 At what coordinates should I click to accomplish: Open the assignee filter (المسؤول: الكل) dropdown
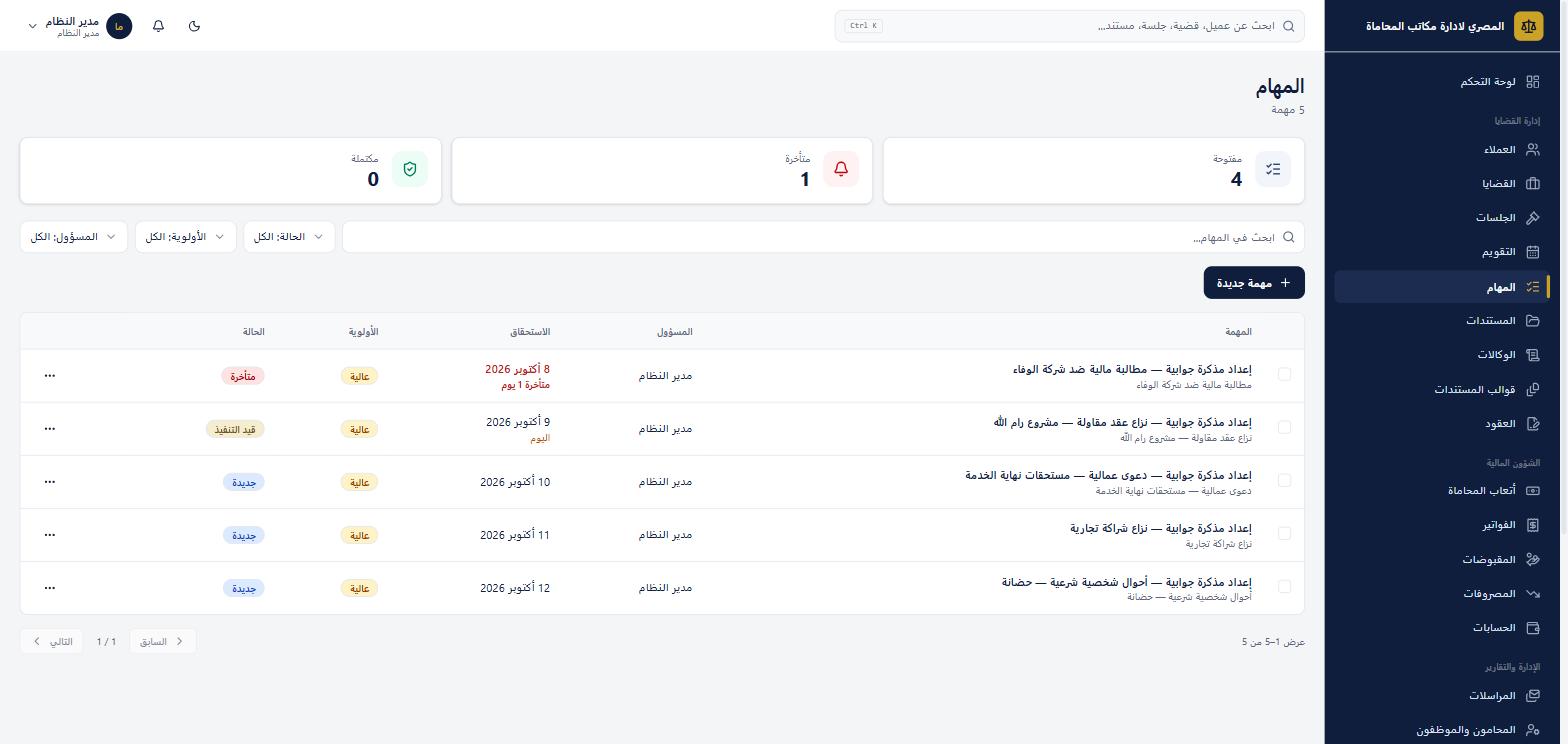(x=74, y=237)
